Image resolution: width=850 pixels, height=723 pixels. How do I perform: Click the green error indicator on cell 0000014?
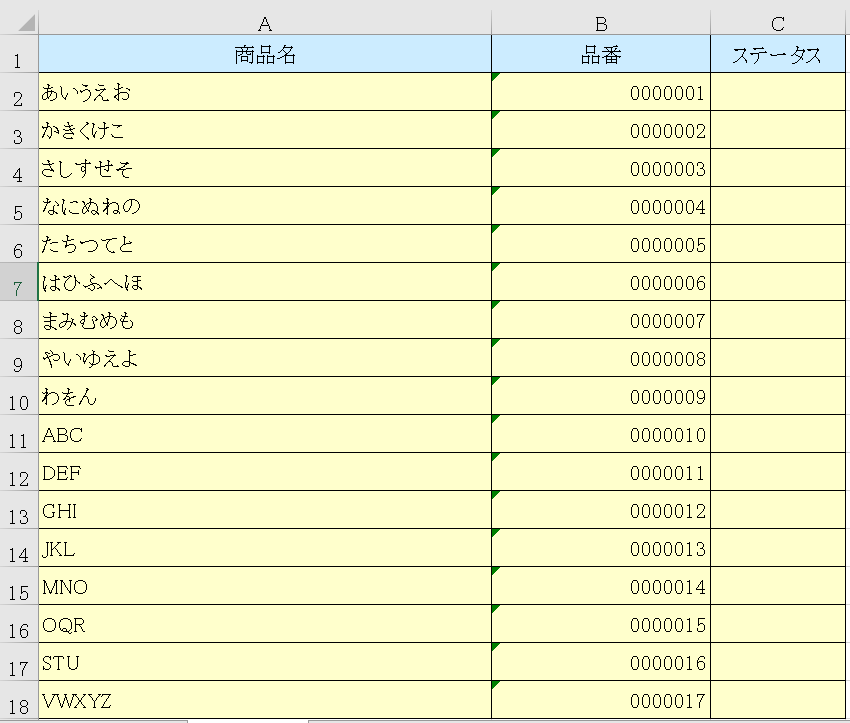496,570
